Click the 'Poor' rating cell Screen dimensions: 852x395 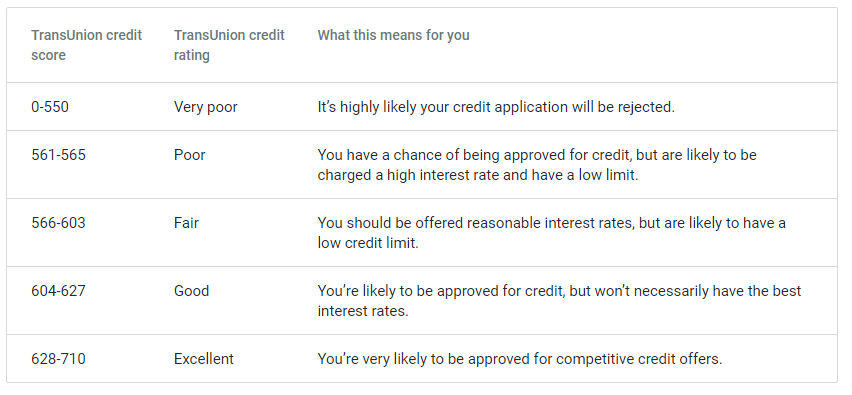190,155
